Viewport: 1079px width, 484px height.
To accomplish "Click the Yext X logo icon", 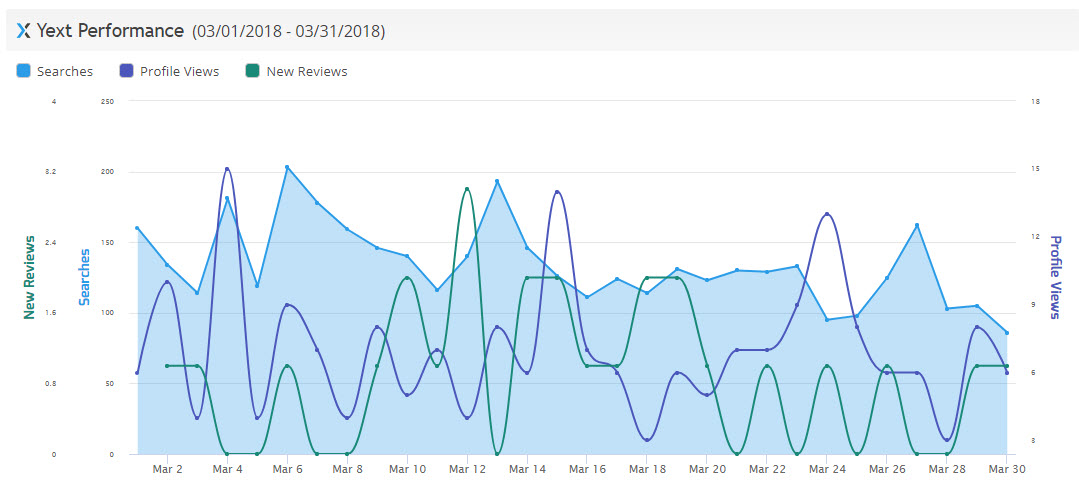I will [24, 31].
